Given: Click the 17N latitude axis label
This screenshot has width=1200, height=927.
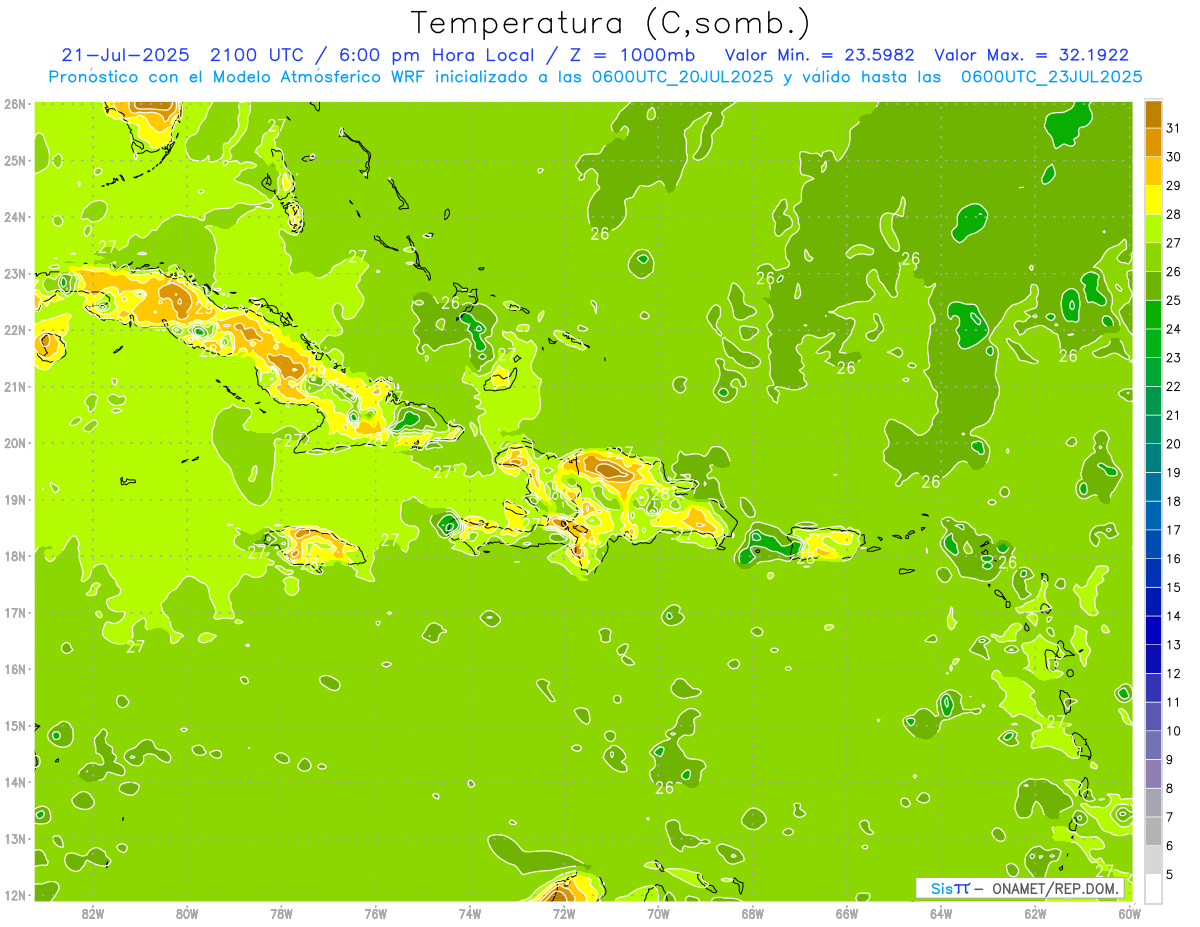Looking at the screenshot, I should point(15,613).
